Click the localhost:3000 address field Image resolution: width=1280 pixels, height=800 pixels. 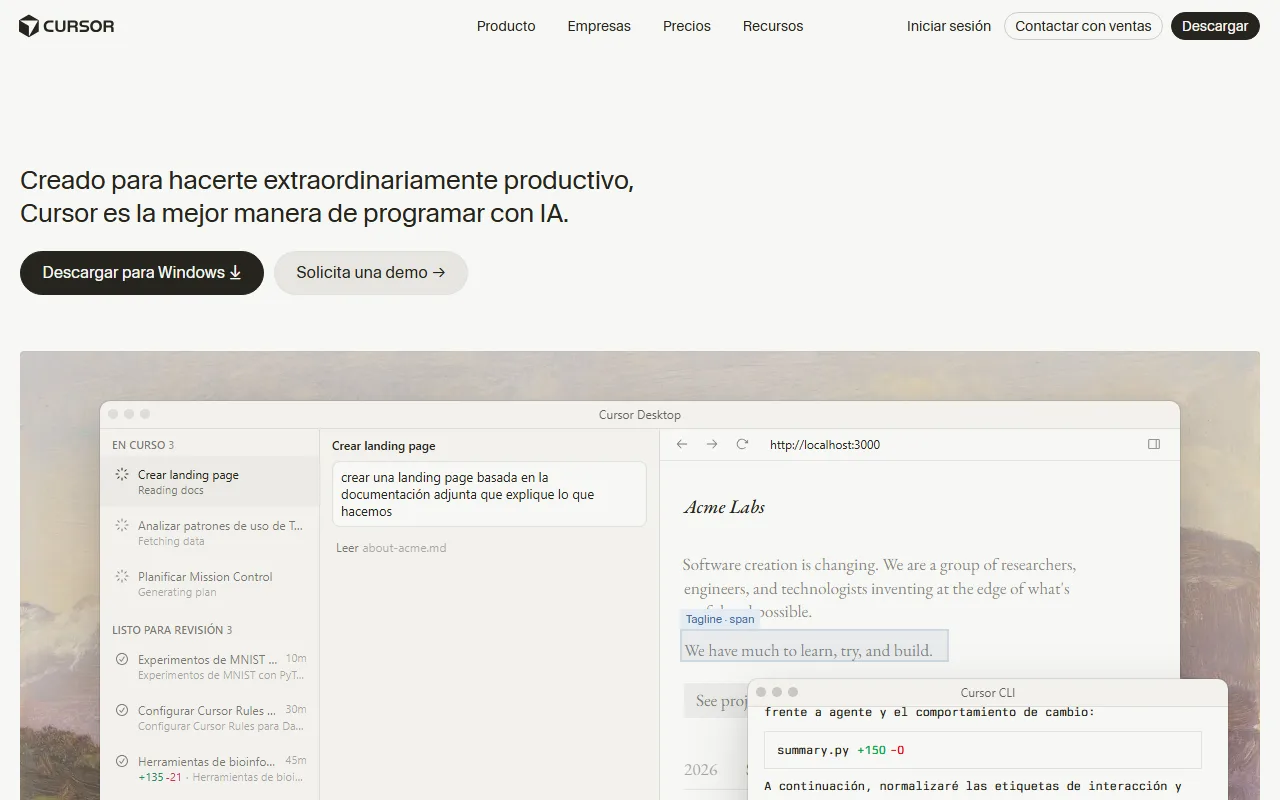point(825,445)
